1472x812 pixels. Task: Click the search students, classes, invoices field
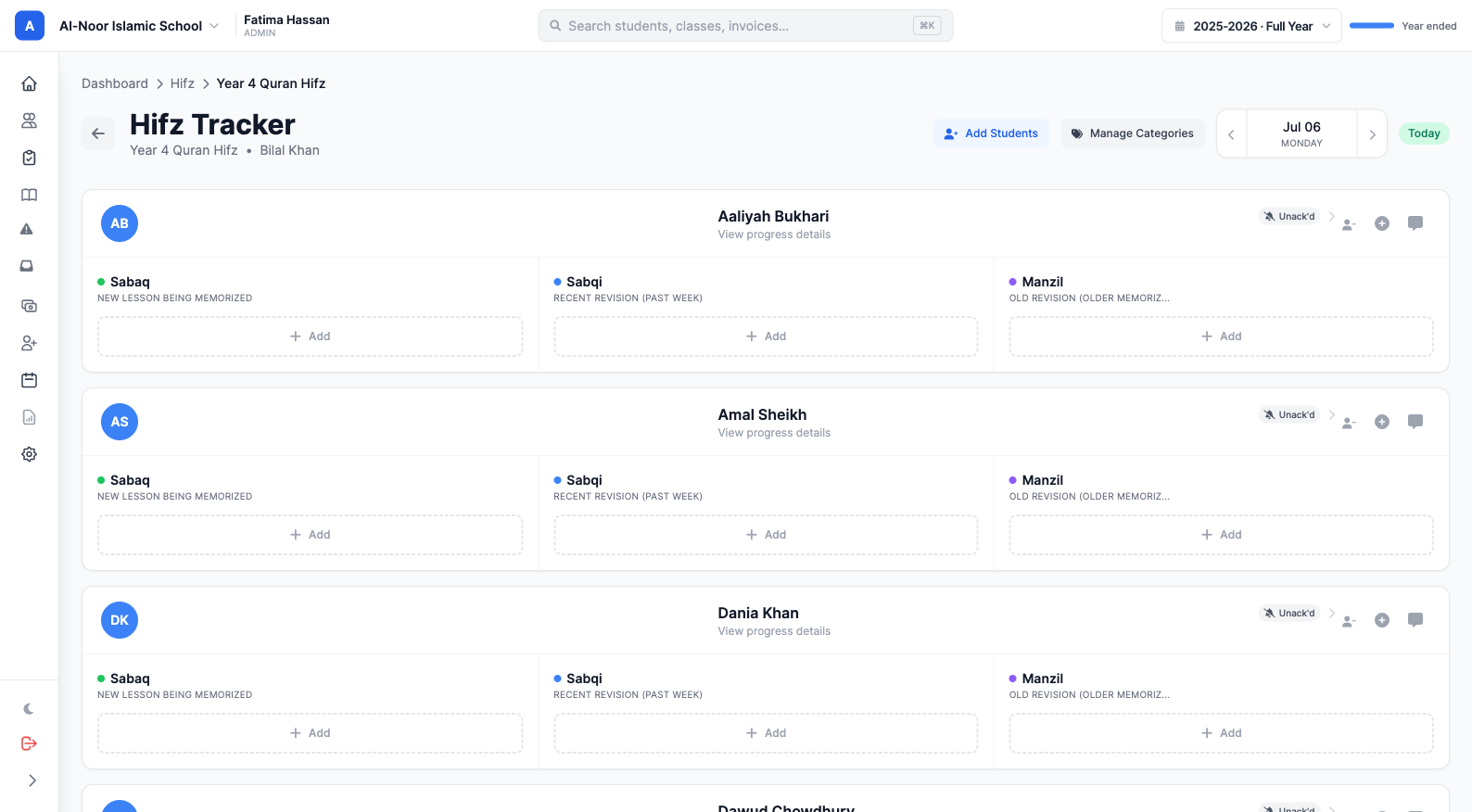745,26
